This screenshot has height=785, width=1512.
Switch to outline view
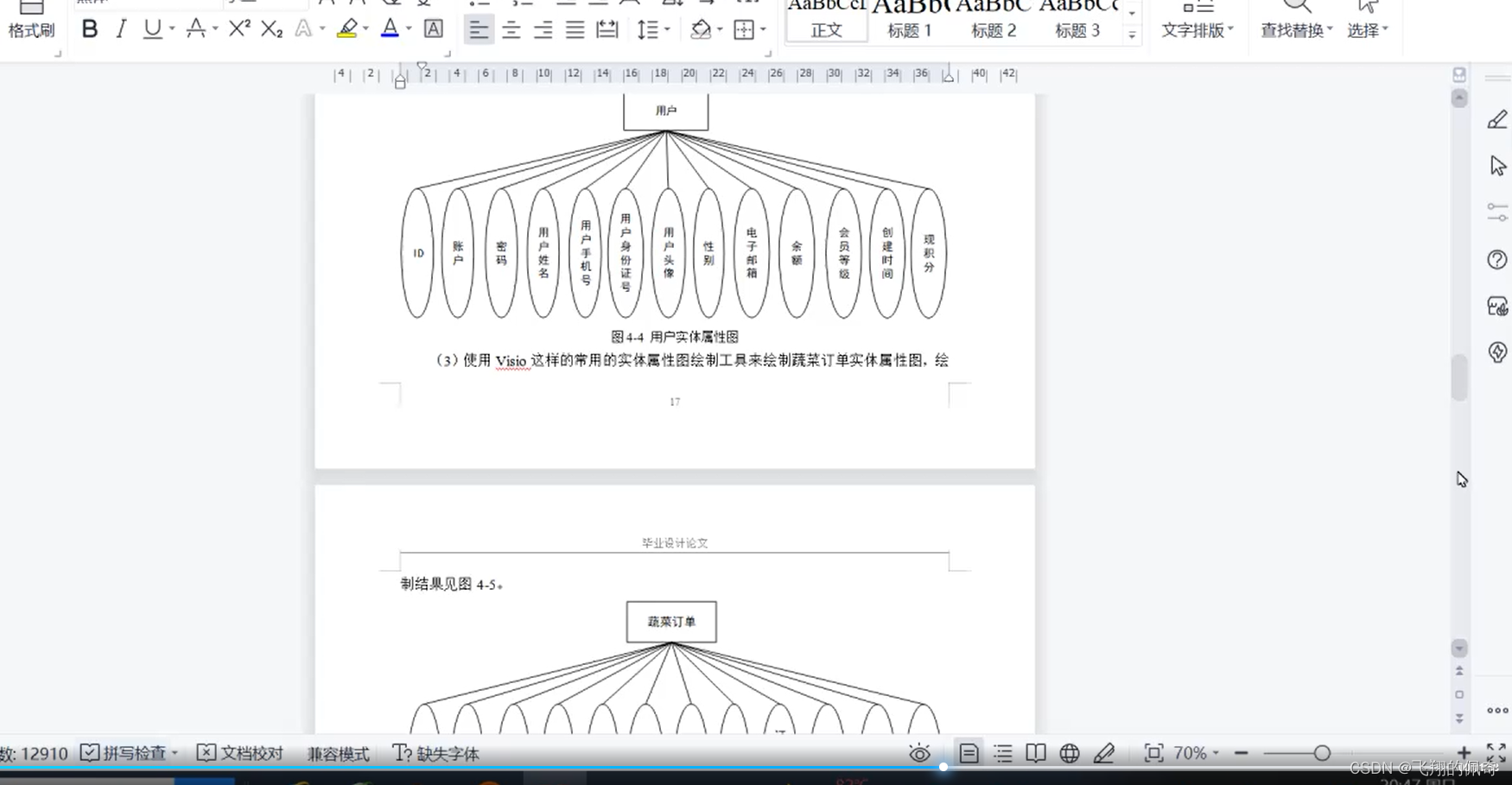(1002, 753)
